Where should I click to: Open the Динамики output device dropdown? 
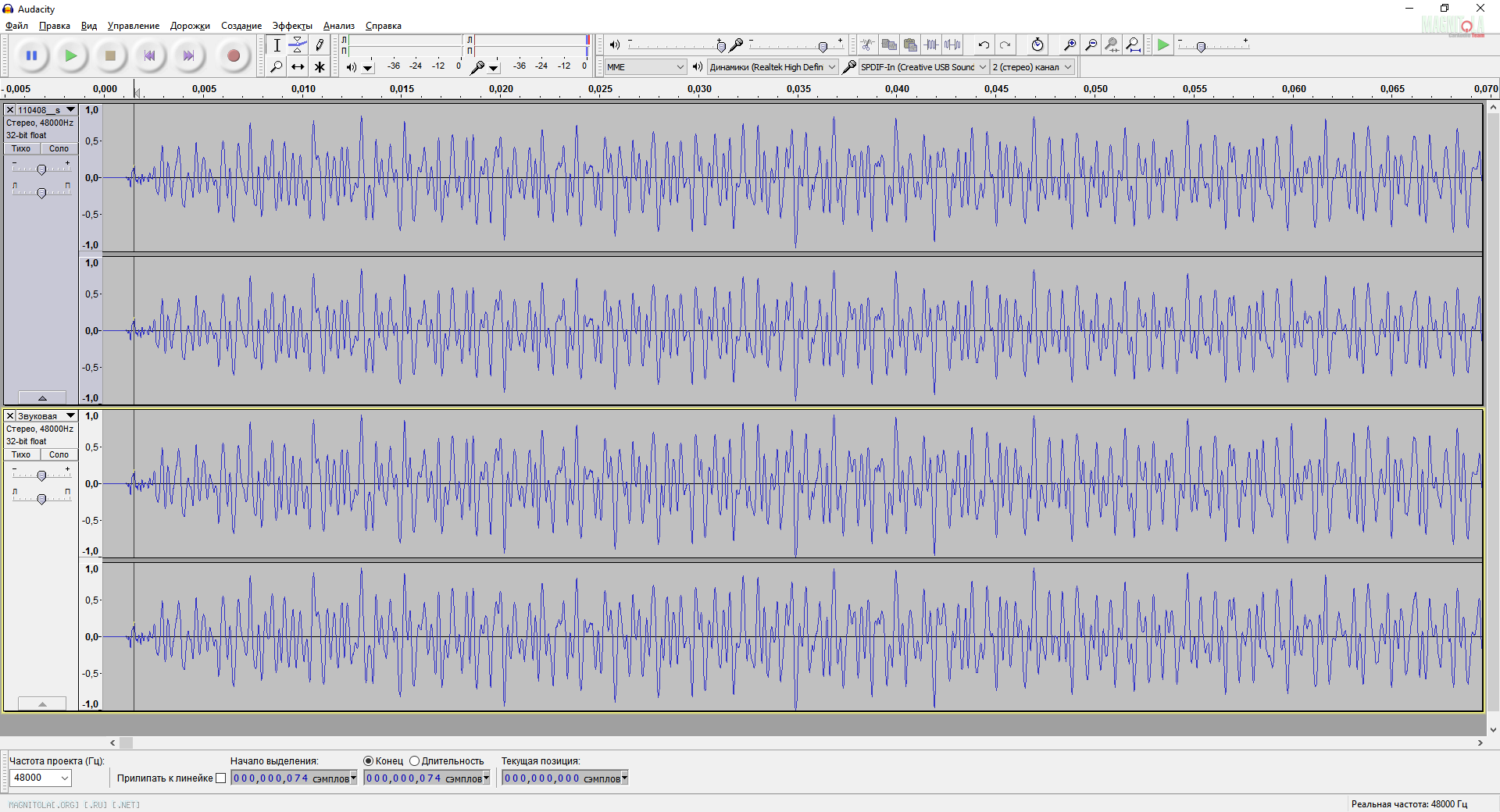coord(773,67)
